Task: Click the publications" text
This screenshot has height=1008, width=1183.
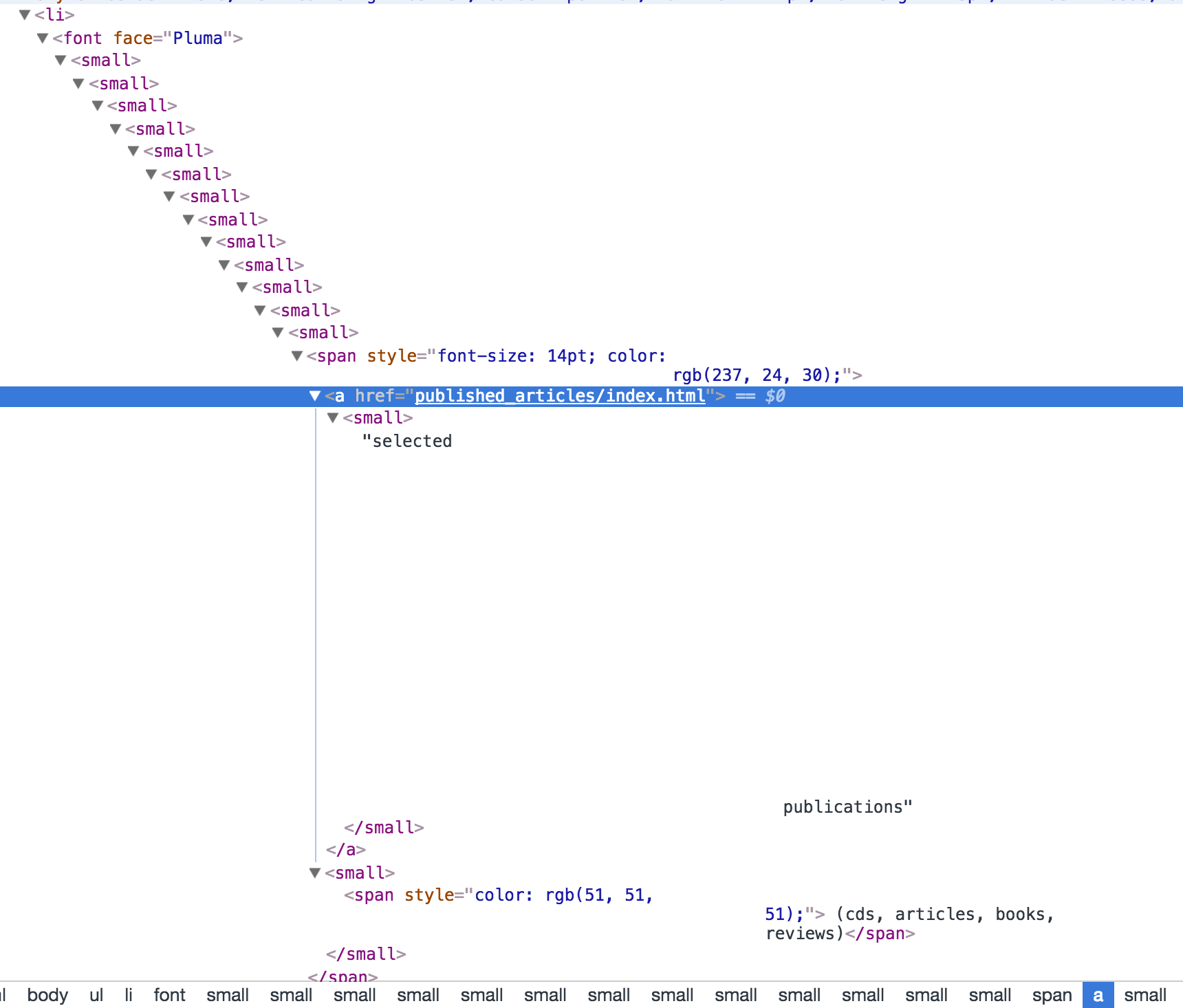Action: click(x=847, y=807)
